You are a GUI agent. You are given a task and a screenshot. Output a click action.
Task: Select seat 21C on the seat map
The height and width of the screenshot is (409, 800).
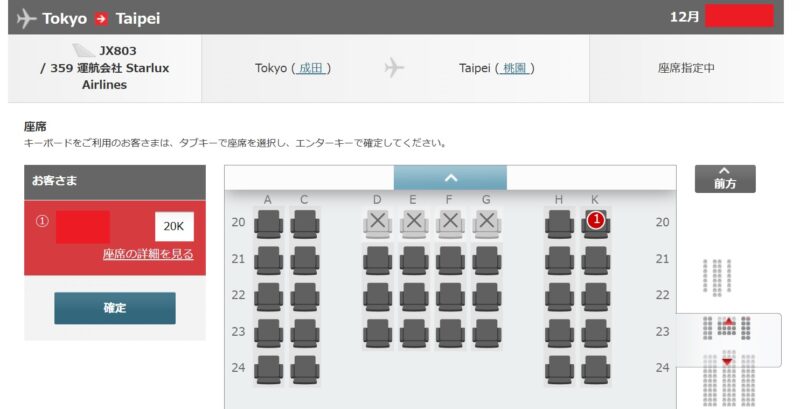(x=305, y=261)
